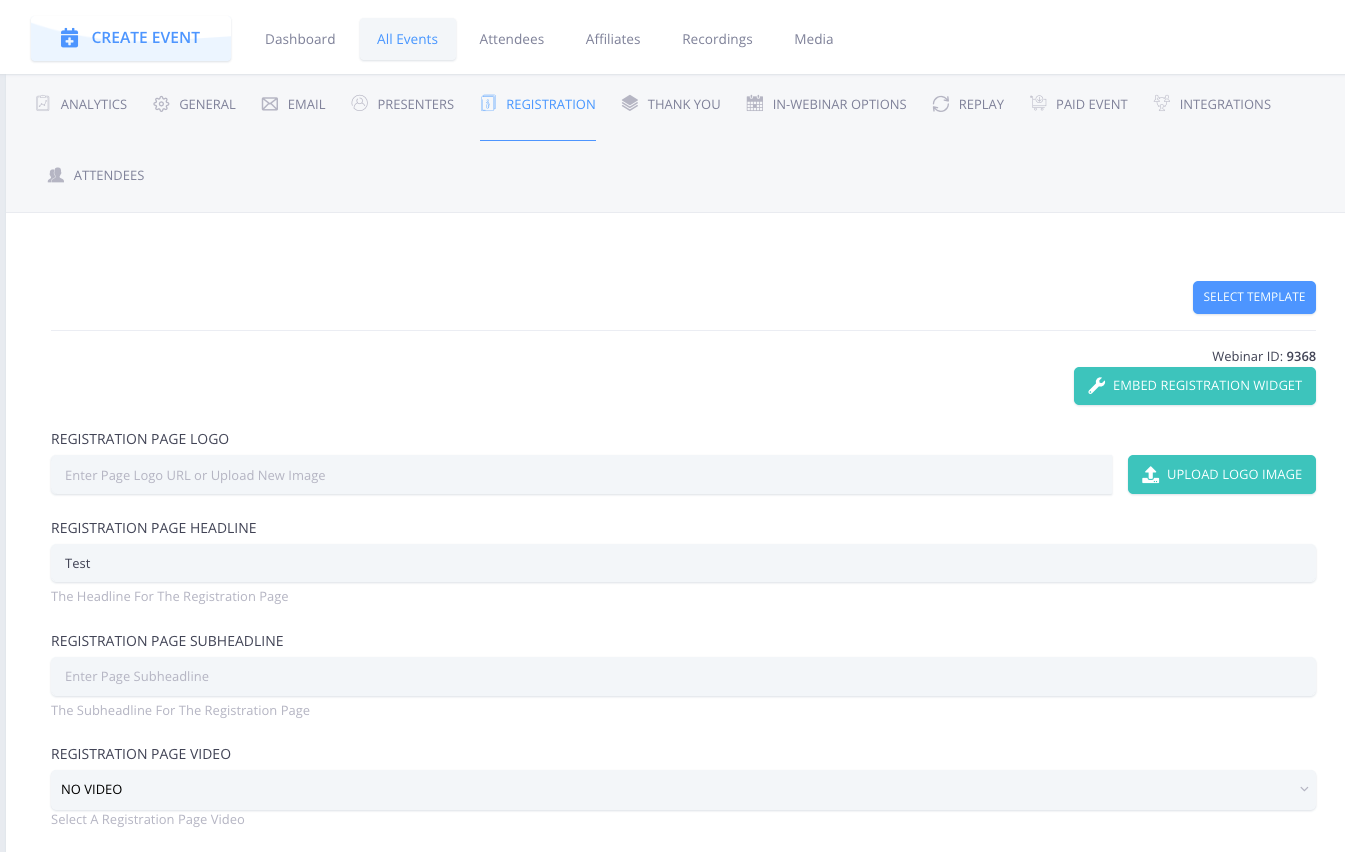Switch to the Paid Event tab

click(1079, 104)
